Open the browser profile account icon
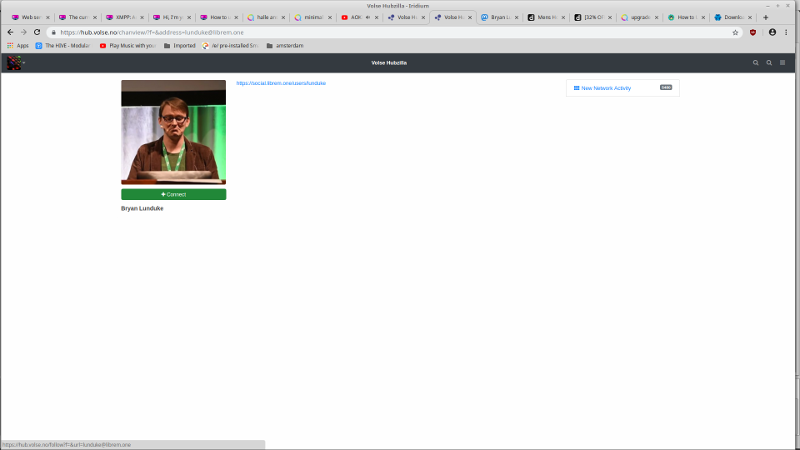Screen dimensions: 800x450 772,32
